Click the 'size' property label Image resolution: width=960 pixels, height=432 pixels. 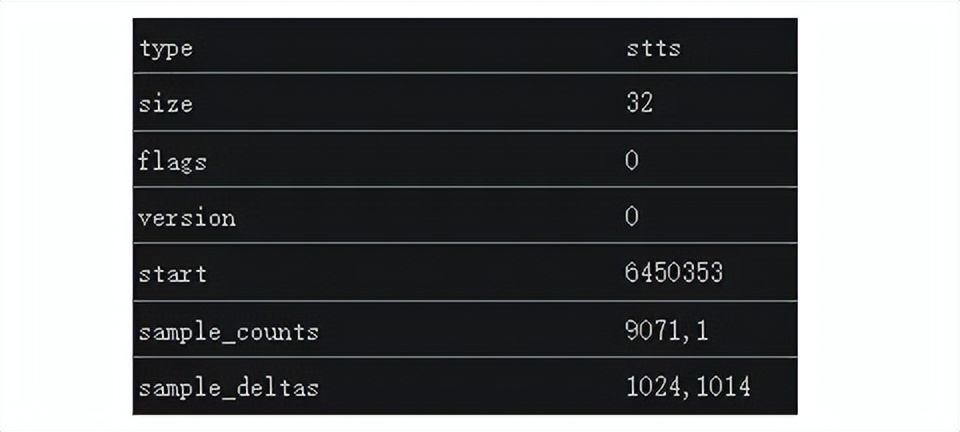(x=166, y=103)
